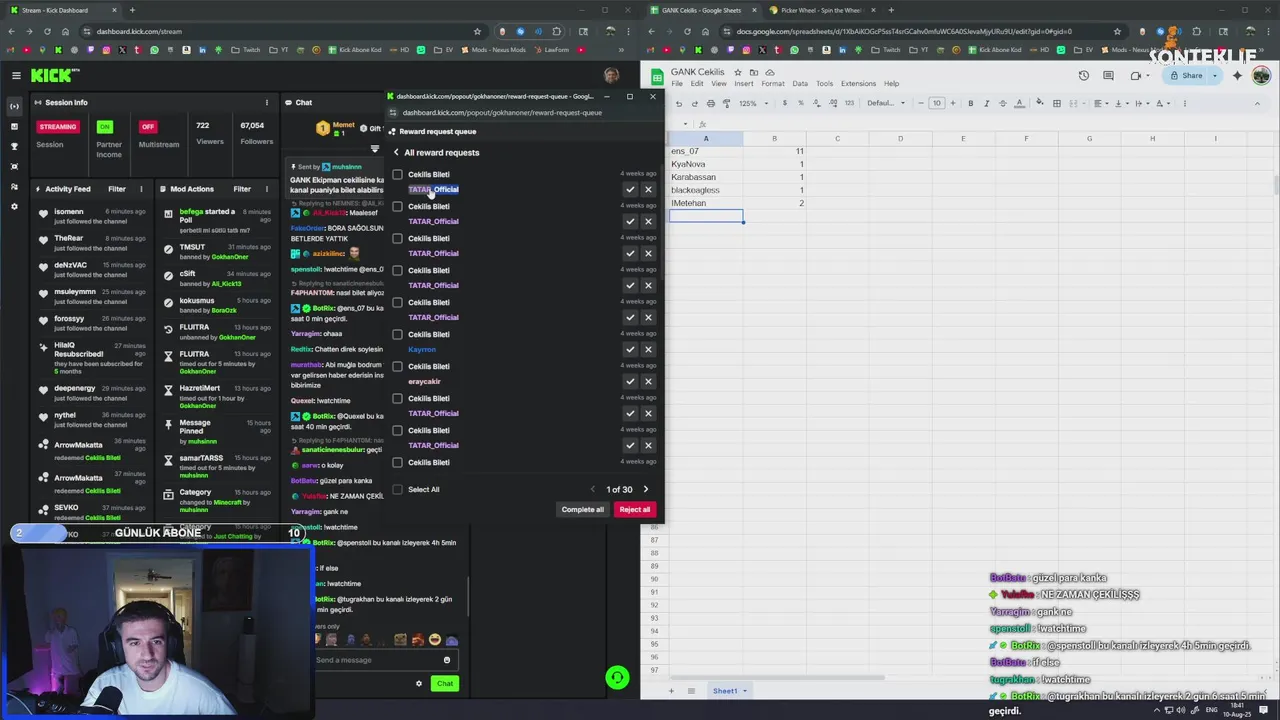Image resolution: width=1280 pixels, height=720 pixels.
Task: Open the Borders tool in Sheets
Action: tap(1056, 103)
